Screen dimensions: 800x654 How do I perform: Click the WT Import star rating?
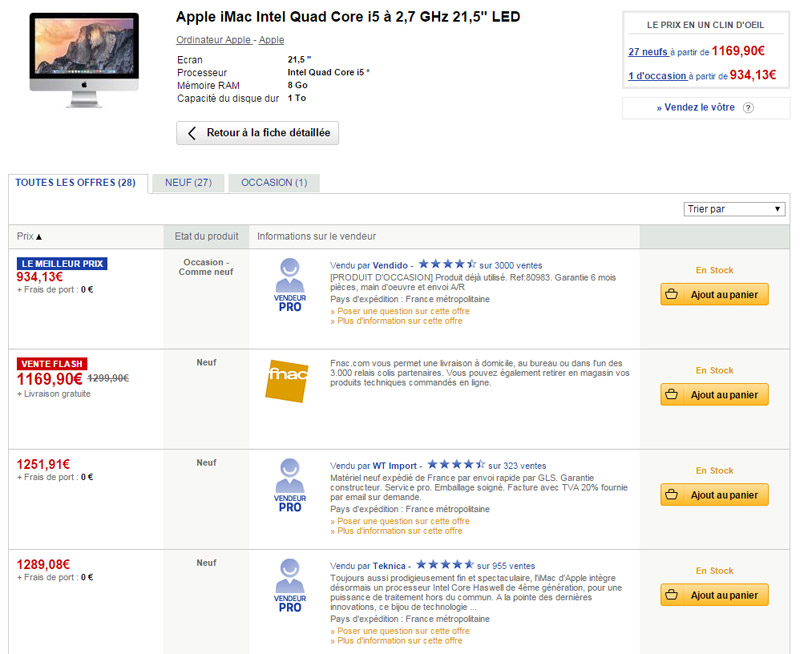[453, 464]
